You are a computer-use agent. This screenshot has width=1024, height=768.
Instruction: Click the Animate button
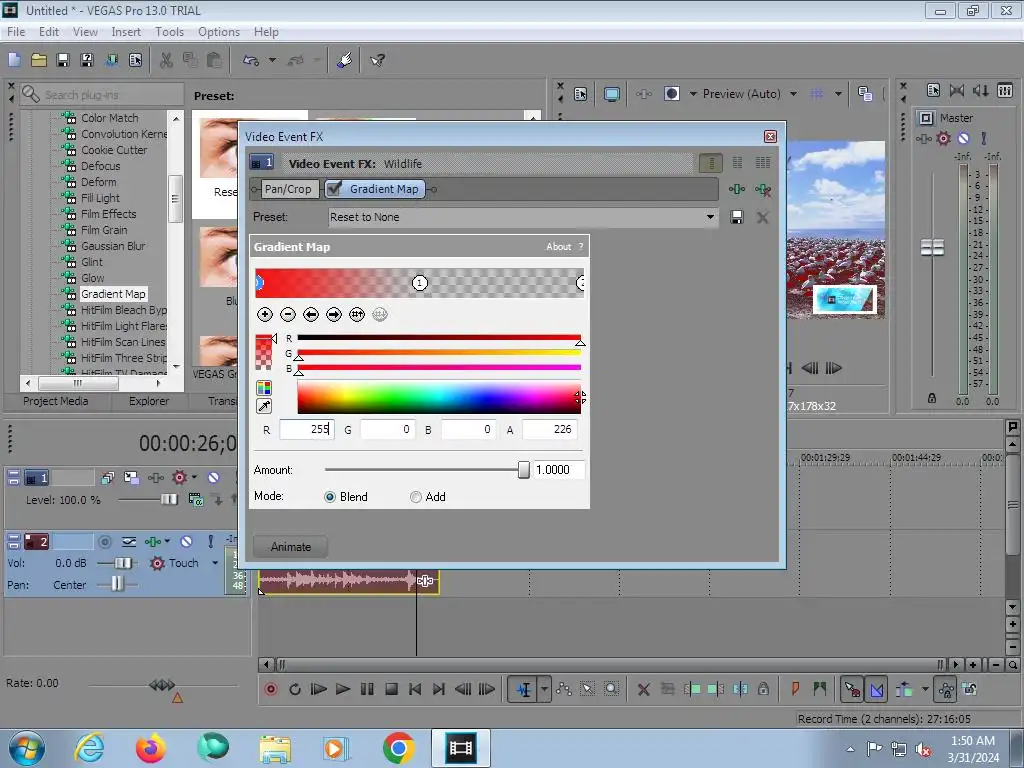tap(291, 547)
